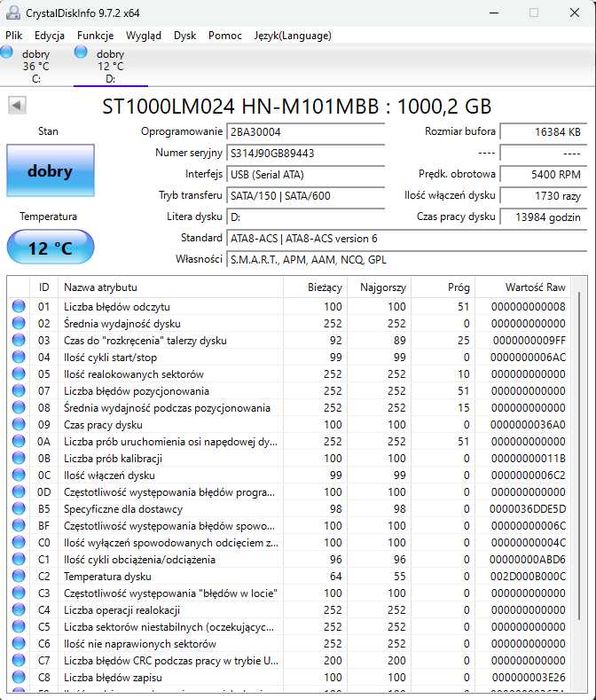Select drive C: tab showing 36 °C
596x700 pixels.
36,66
